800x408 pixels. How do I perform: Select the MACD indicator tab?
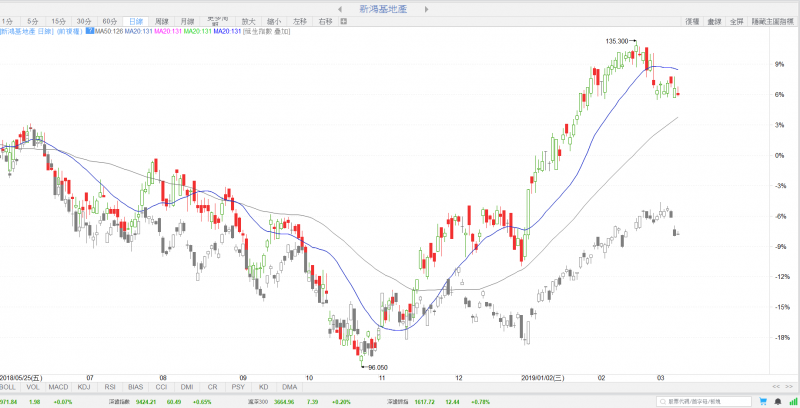(x=57, y=387)
